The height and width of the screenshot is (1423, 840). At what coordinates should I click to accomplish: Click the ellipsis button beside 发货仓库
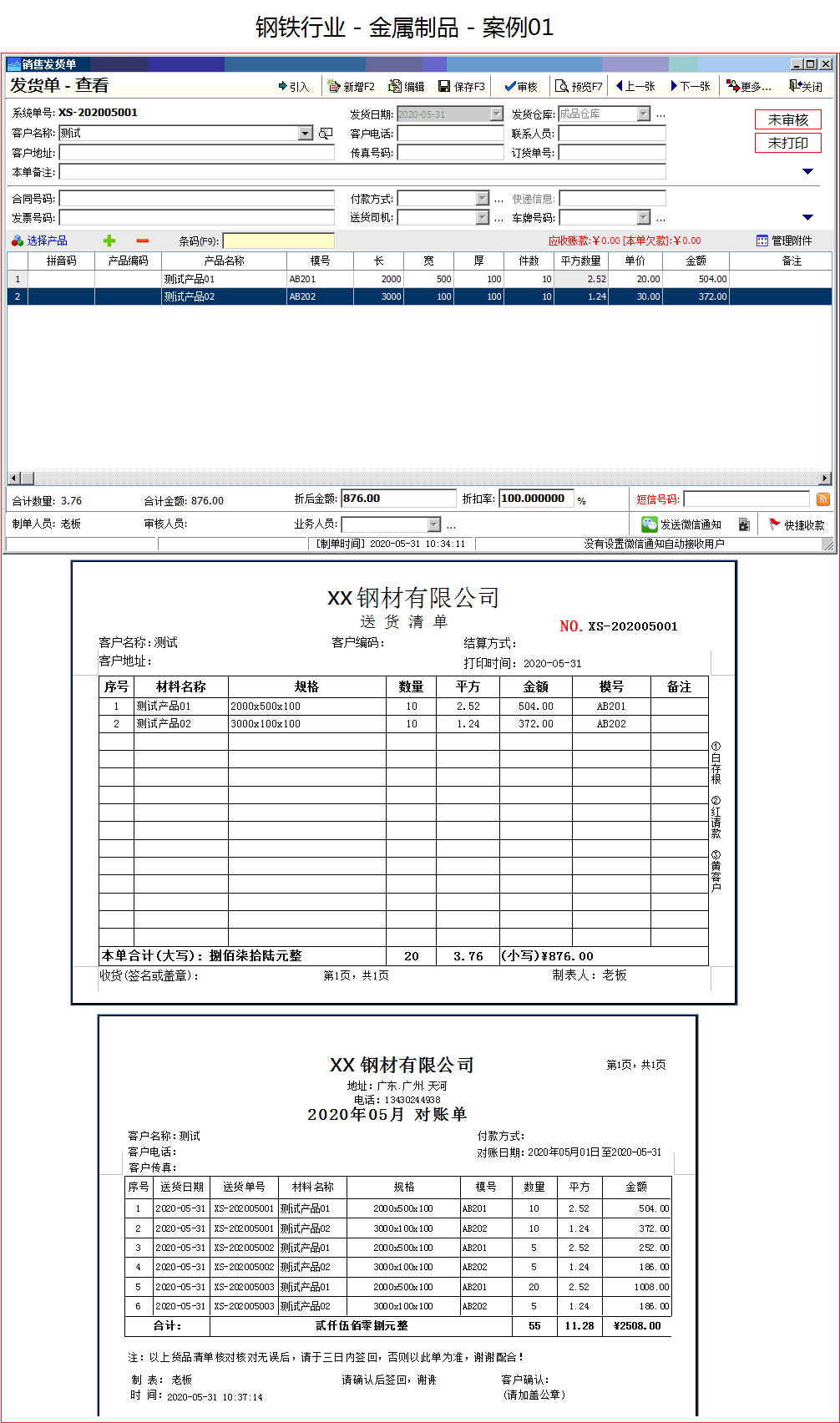click(660, 115)
